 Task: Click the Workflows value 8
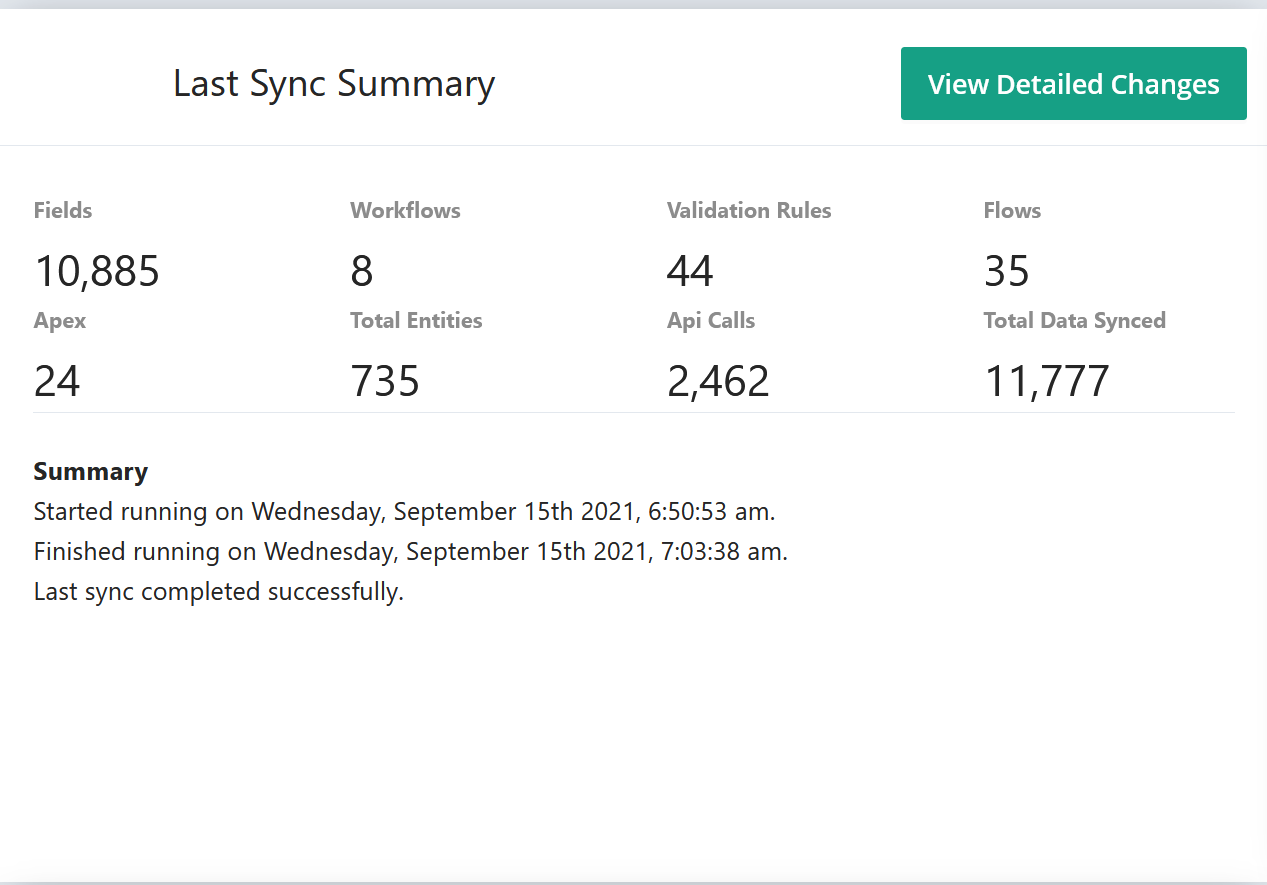[362, 271]
